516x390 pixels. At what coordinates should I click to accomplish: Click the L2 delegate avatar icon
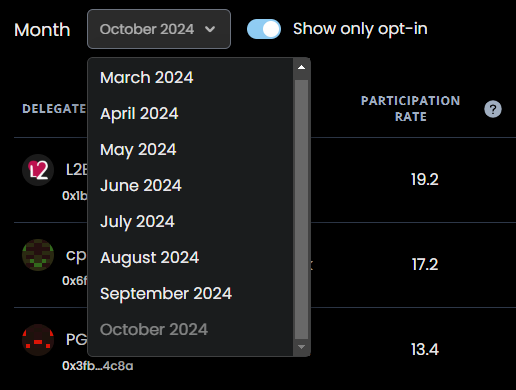(38, 170)
